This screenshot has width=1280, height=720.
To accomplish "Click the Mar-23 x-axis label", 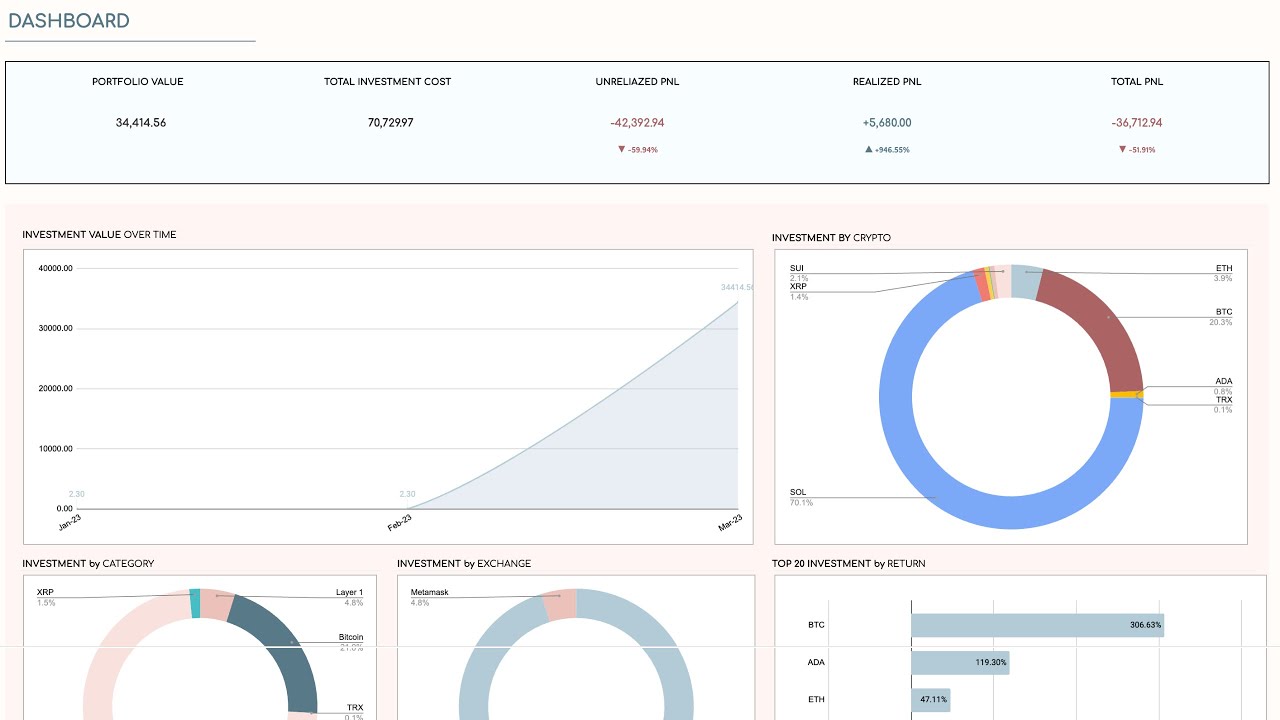I will click(x=731, y=522).
